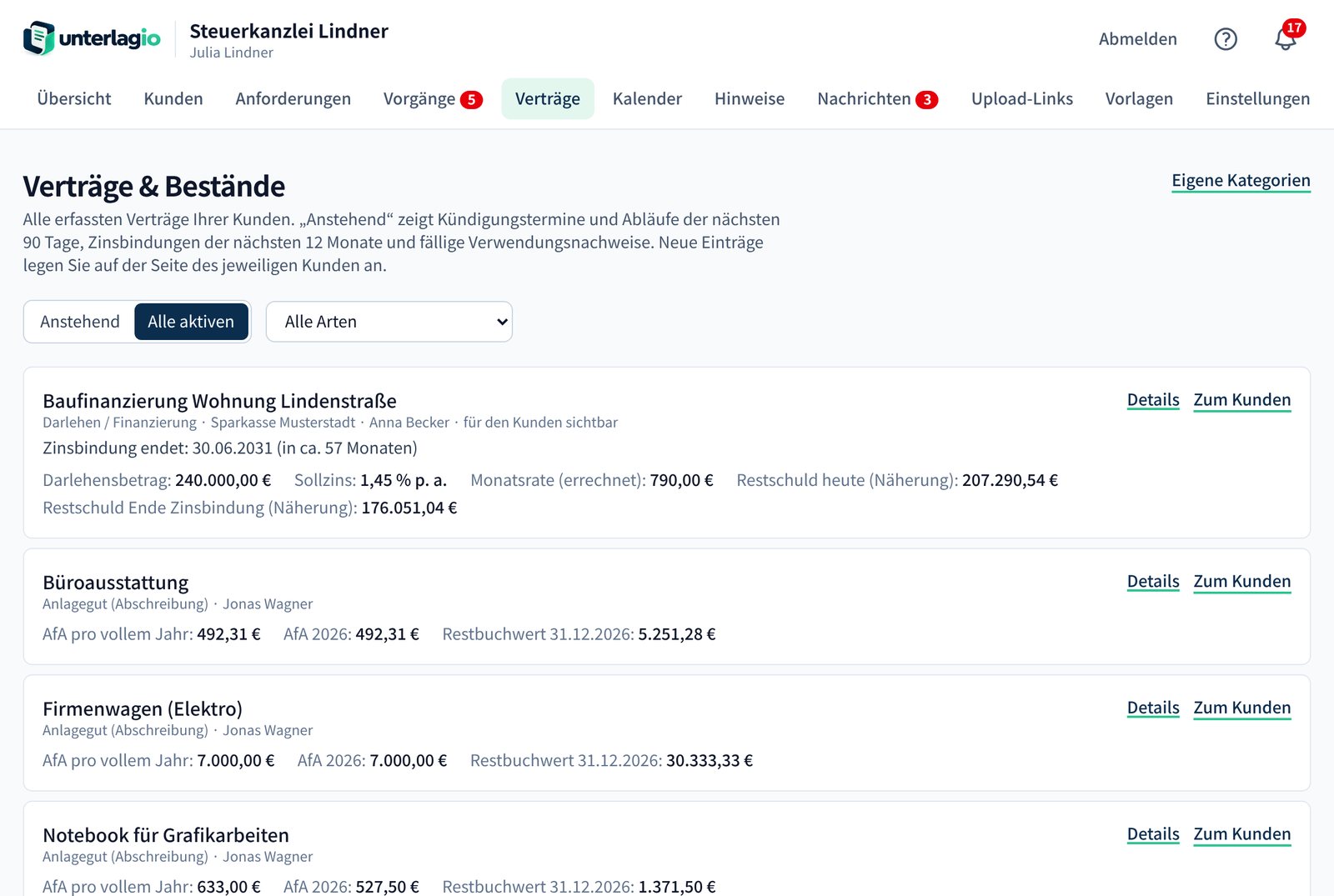Open the Einstellungen tab

1257,98
